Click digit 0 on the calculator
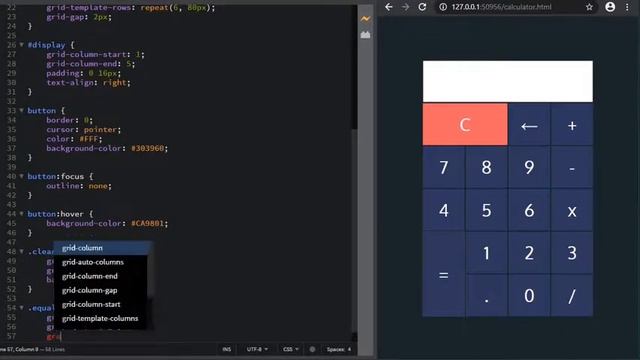Viewport: 640px width, 360px height. coord(529,295)
